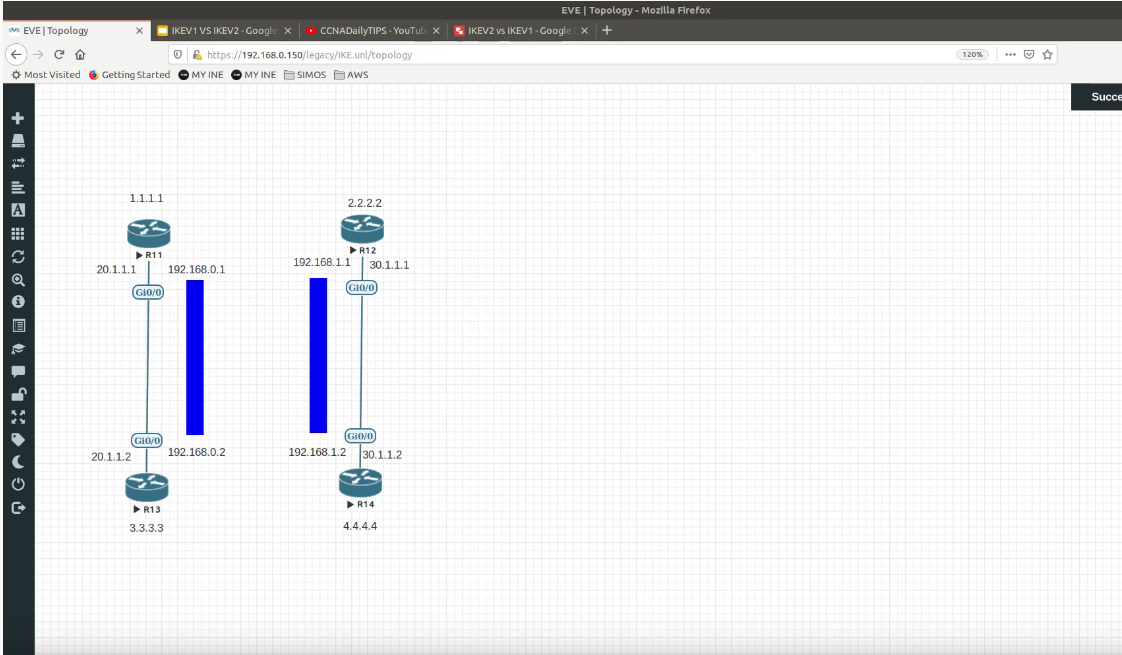Click the 192.168.0.1 text label
This screenshot has width=1122, height=655.
[196, 270]
